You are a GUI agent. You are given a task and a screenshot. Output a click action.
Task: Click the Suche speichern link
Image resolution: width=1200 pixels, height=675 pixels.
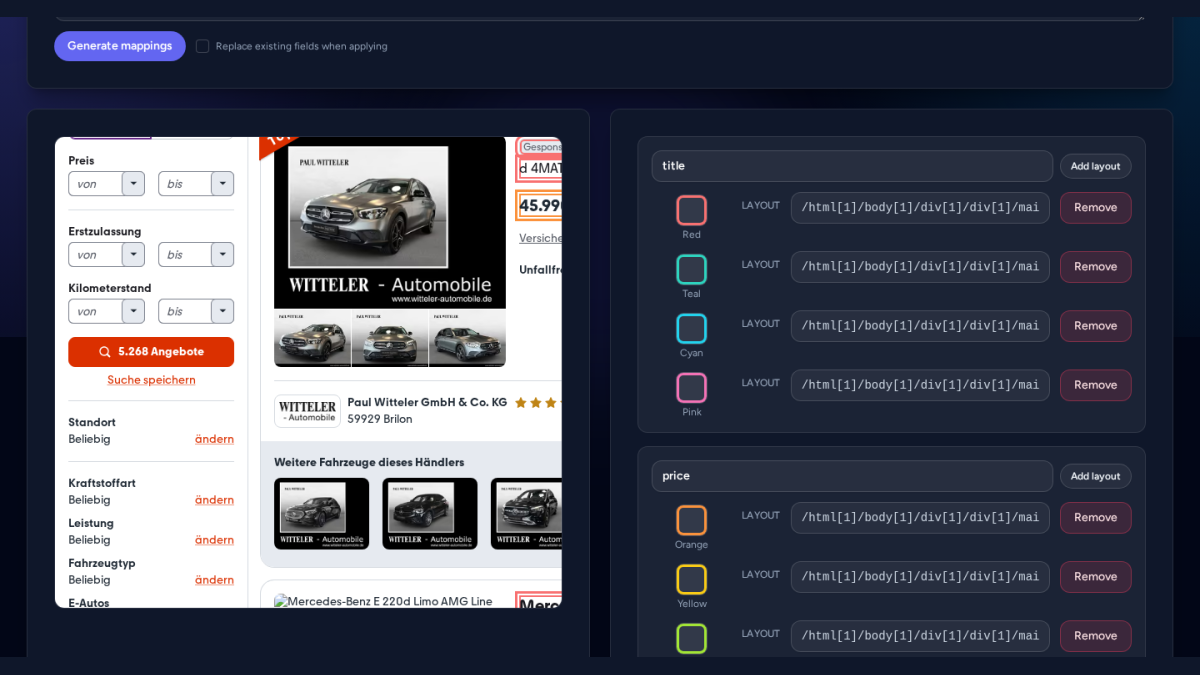(x=151, y=380)
